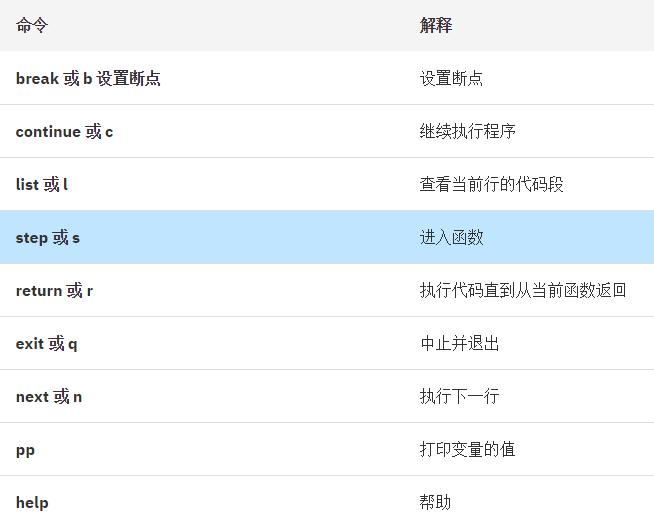Click the 进入函数 explanation in highlighted row
Viewport: 654px width, 527px height.
[x=451, y=237]
